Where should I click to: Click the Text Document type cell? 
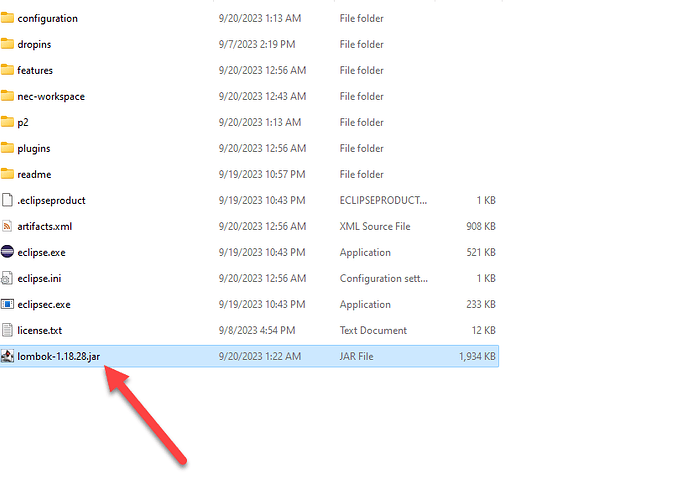click(x=373, y=330)
